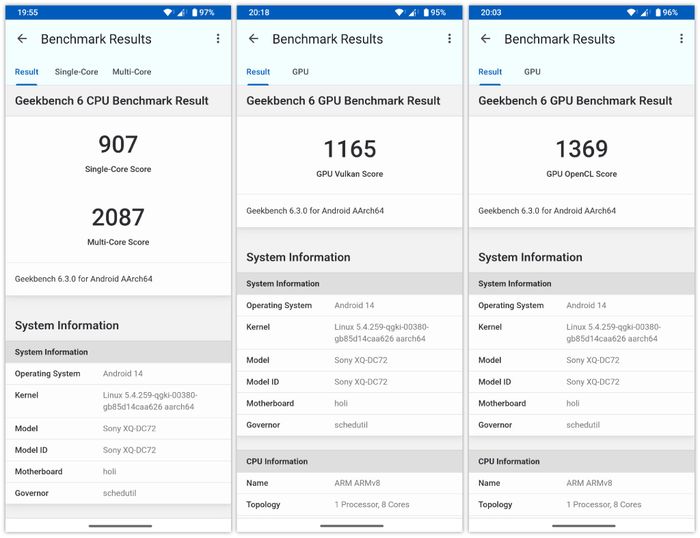Tap back arrow in Vulkan benchmark screen
Image resolution: width=700 pixels, height=538 pixels.
pos(254,39)
